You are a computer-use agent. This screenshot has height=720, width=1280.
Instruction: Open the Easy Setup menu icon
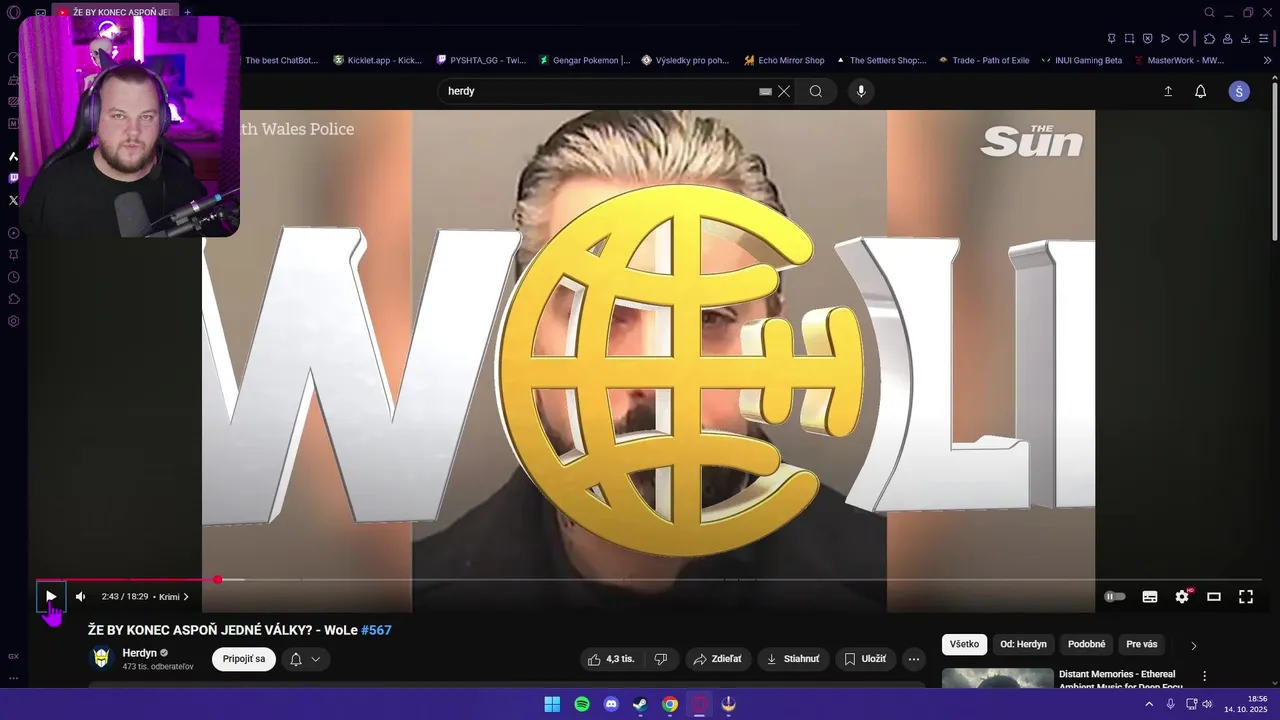(1265, 39)
